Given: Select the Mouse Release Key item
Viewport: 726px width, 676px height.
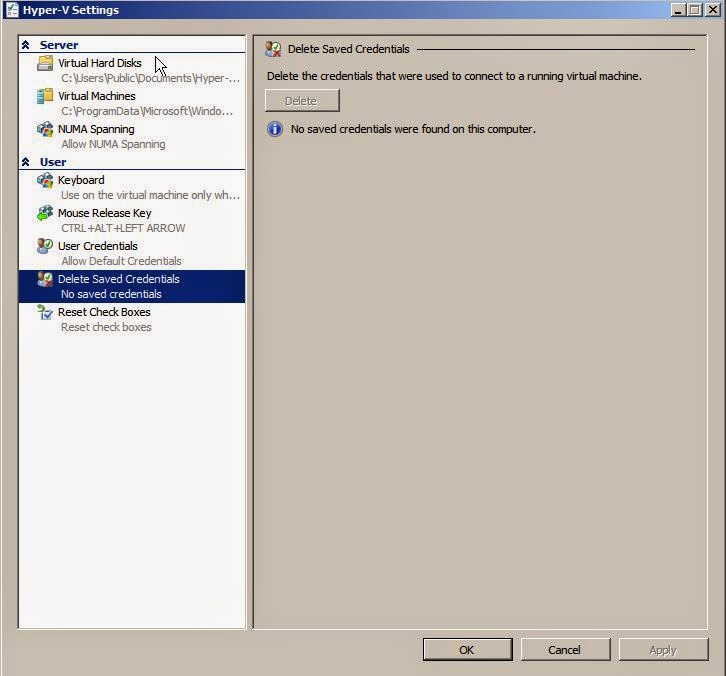Looking at the screenshot, I should [x=132, y=220].
